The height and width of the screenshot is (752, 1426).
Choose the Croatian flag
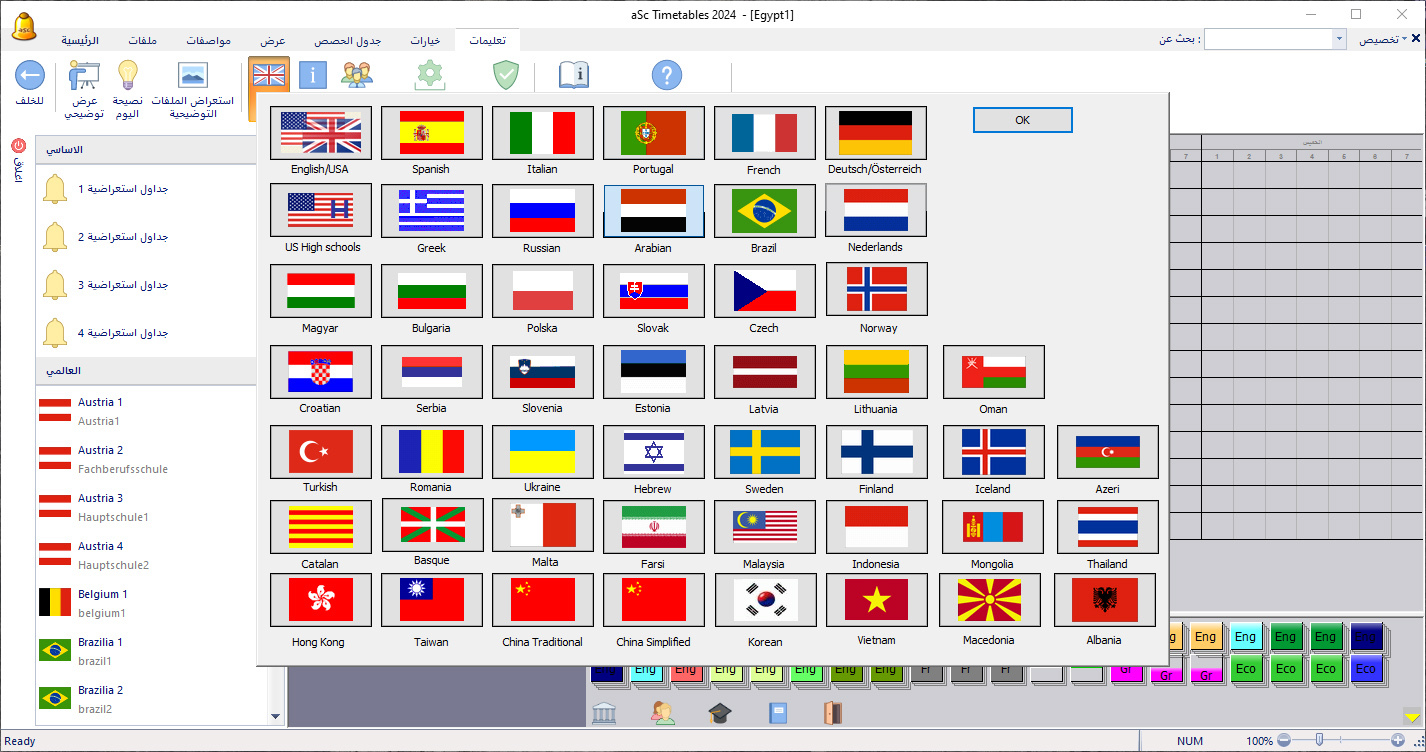[321, 372]
